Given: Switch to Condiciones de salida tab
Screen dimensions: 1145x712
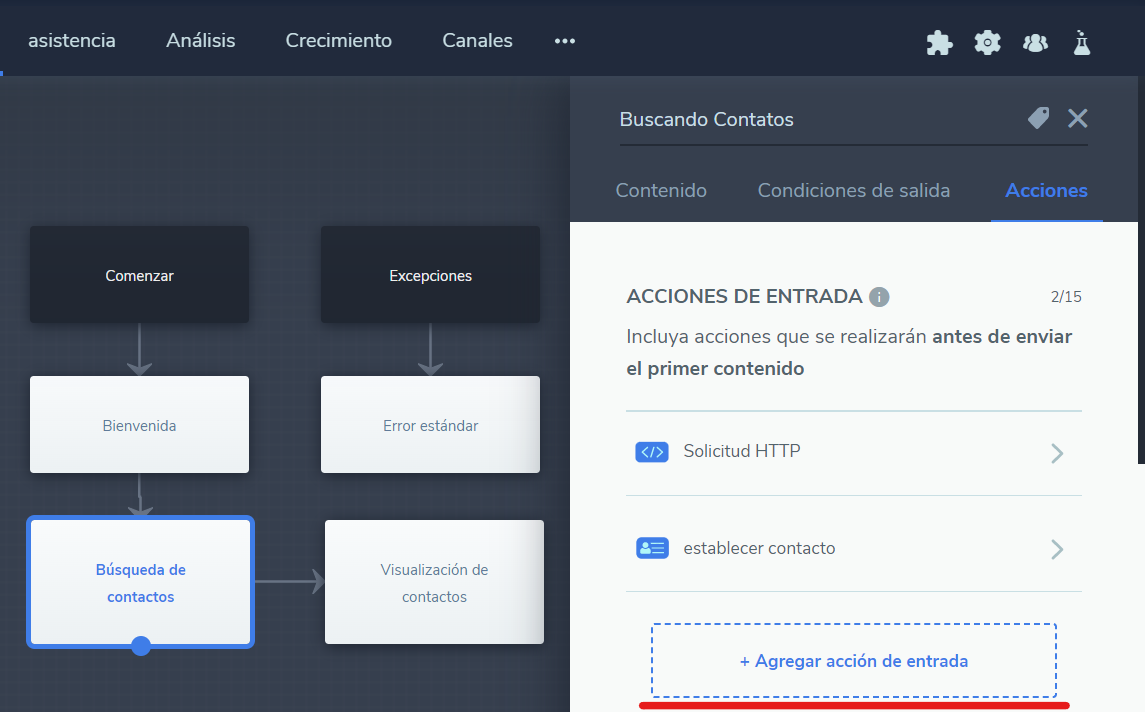Looking at the screenshot, I should (x=853, y=190).
